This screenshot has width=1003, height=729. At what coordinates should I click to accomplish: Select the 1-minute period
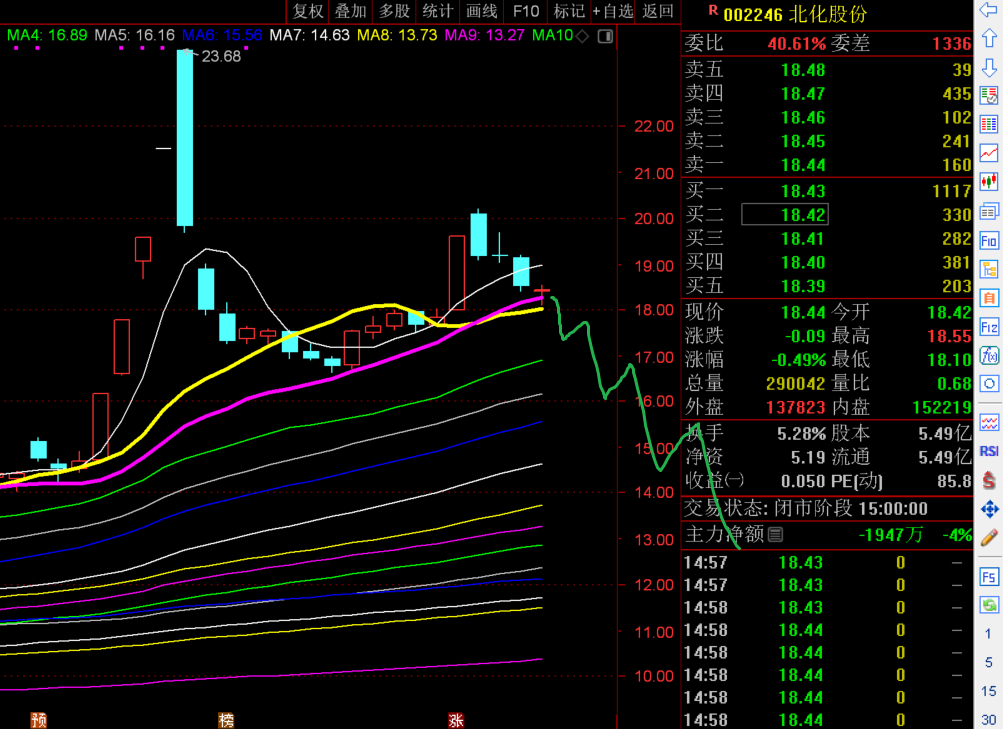pos(988,634)
